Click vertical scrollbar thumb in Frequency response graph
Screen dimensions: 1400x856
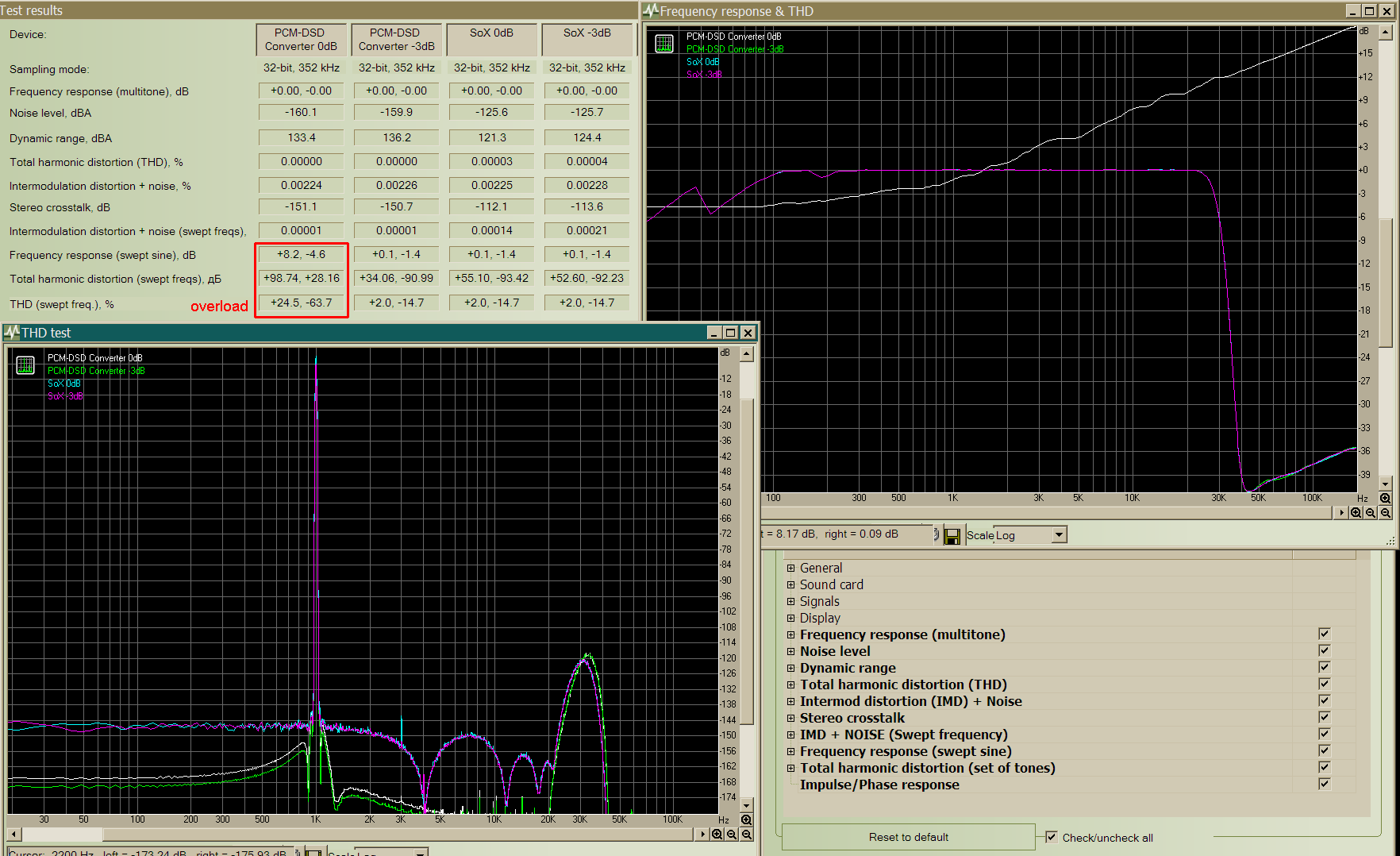1386,283
